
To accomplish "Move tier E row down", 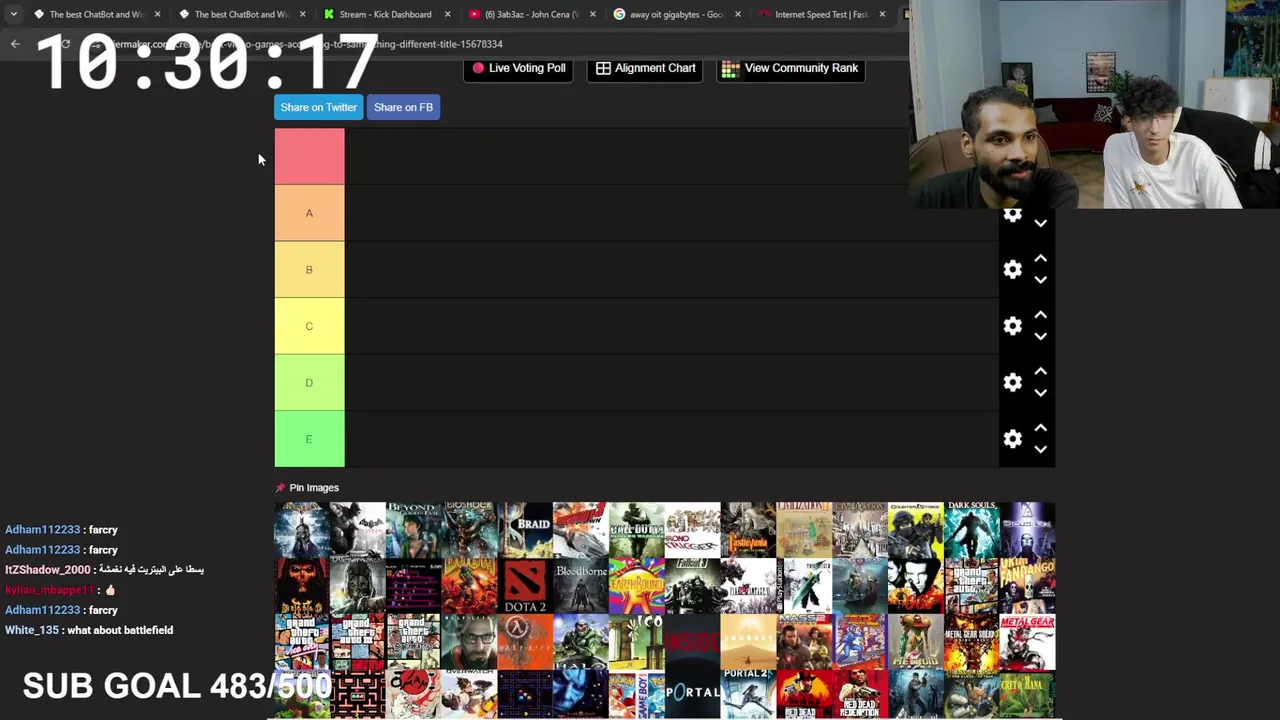I will click(1041, 450).
